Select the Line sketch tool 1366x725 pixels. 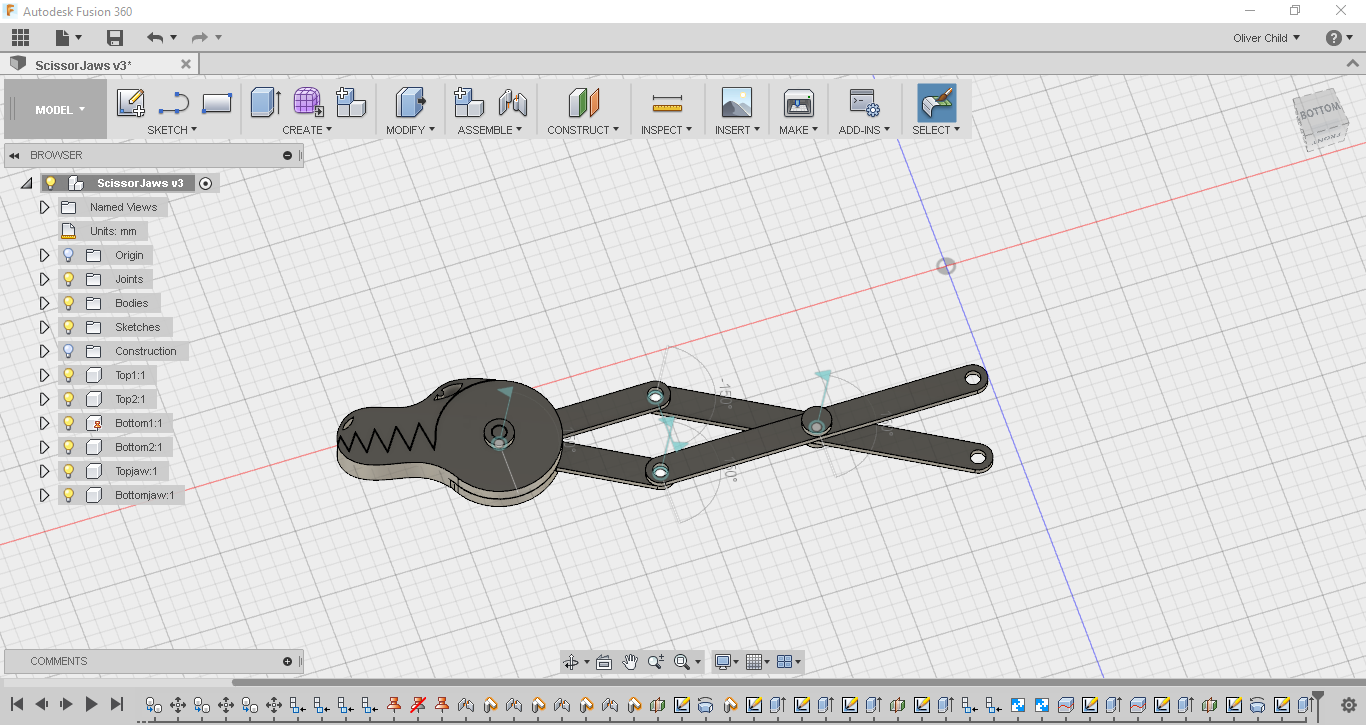[x=174, y=103]
